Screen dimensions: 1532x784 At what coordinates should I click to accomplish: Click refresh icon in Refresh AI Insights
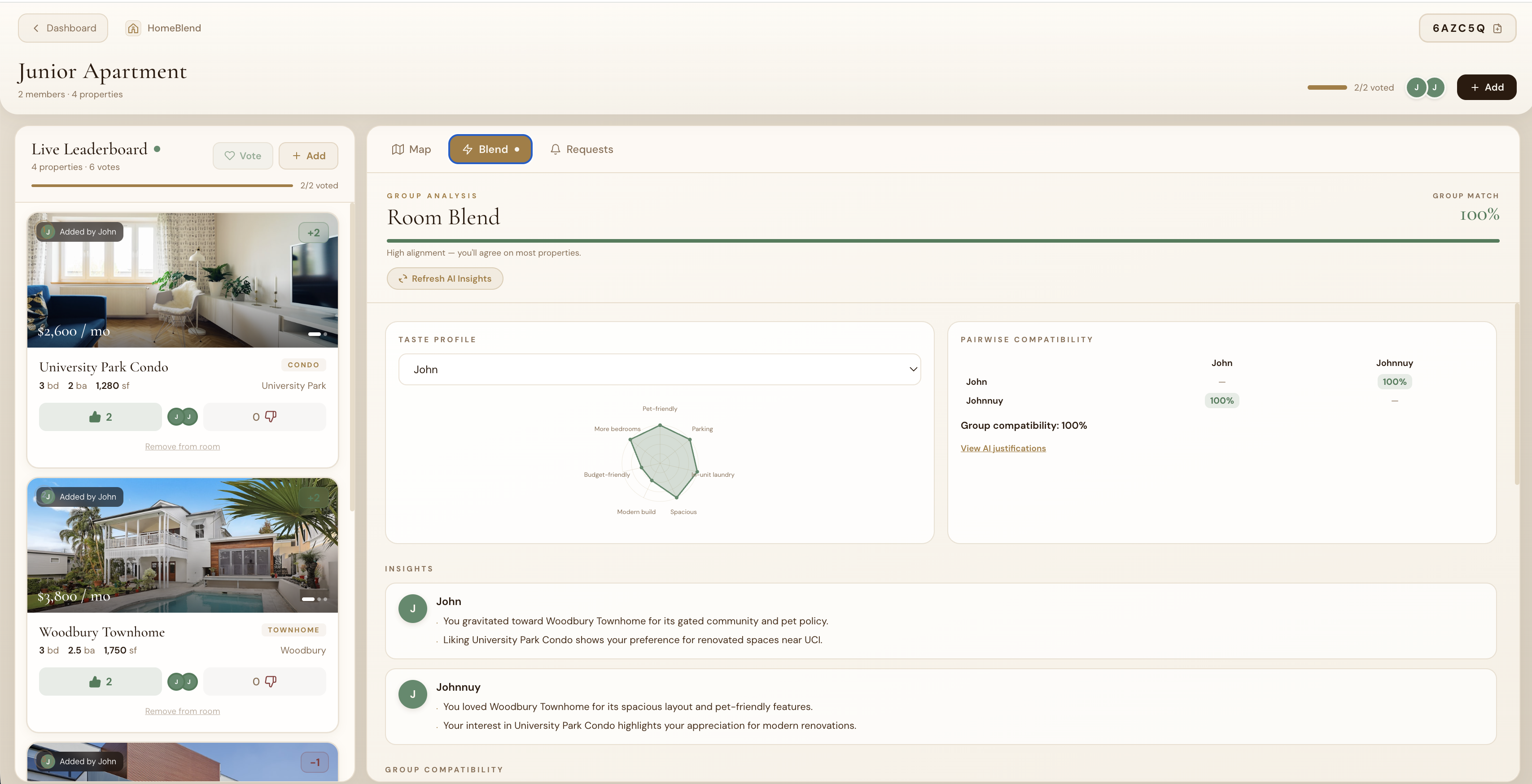point(403,279)
